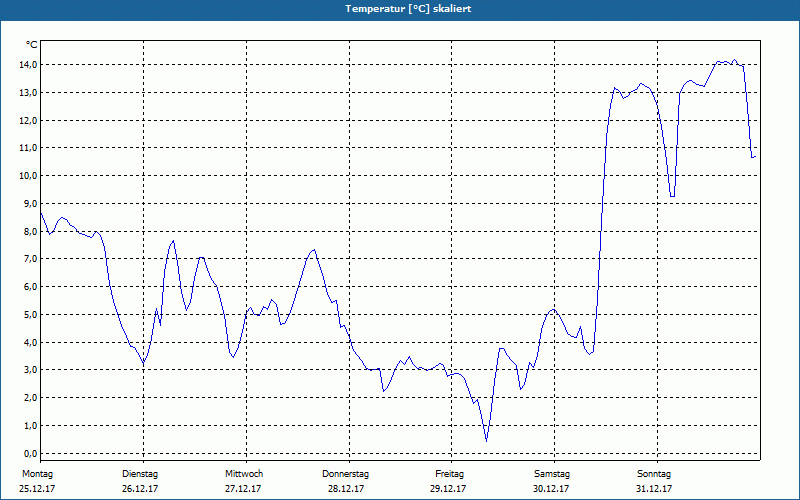Select the 'Montag' day label

point(37,474)
